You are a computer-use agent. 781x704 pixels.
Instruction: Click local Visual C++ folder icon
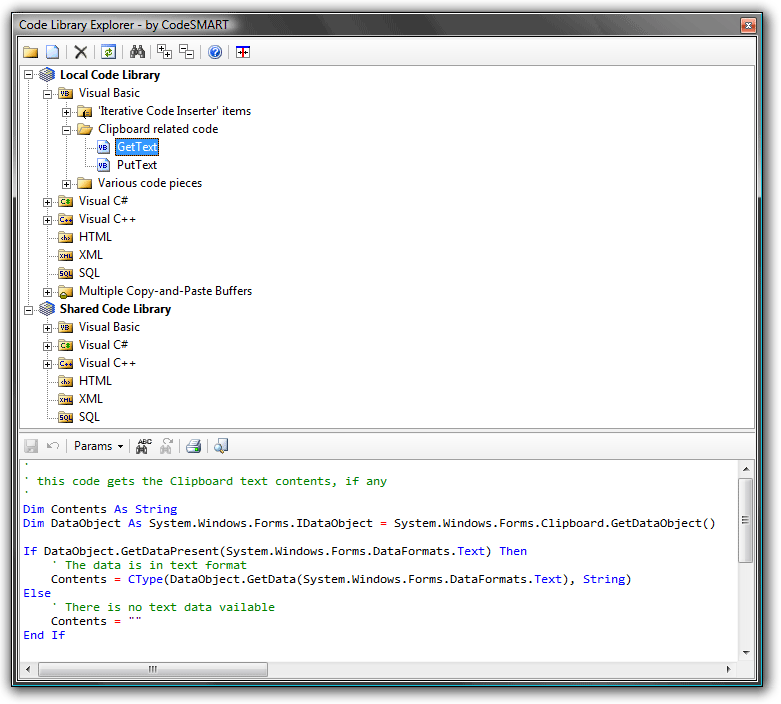point(65,219)
